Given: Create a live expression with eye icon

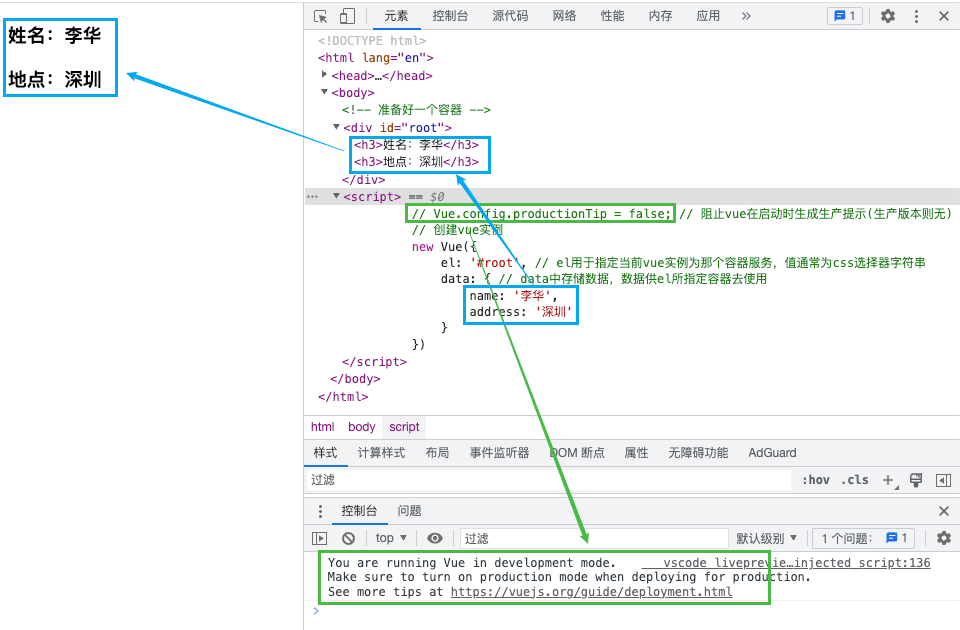Looking at the screenshot, I should [435, 538].
